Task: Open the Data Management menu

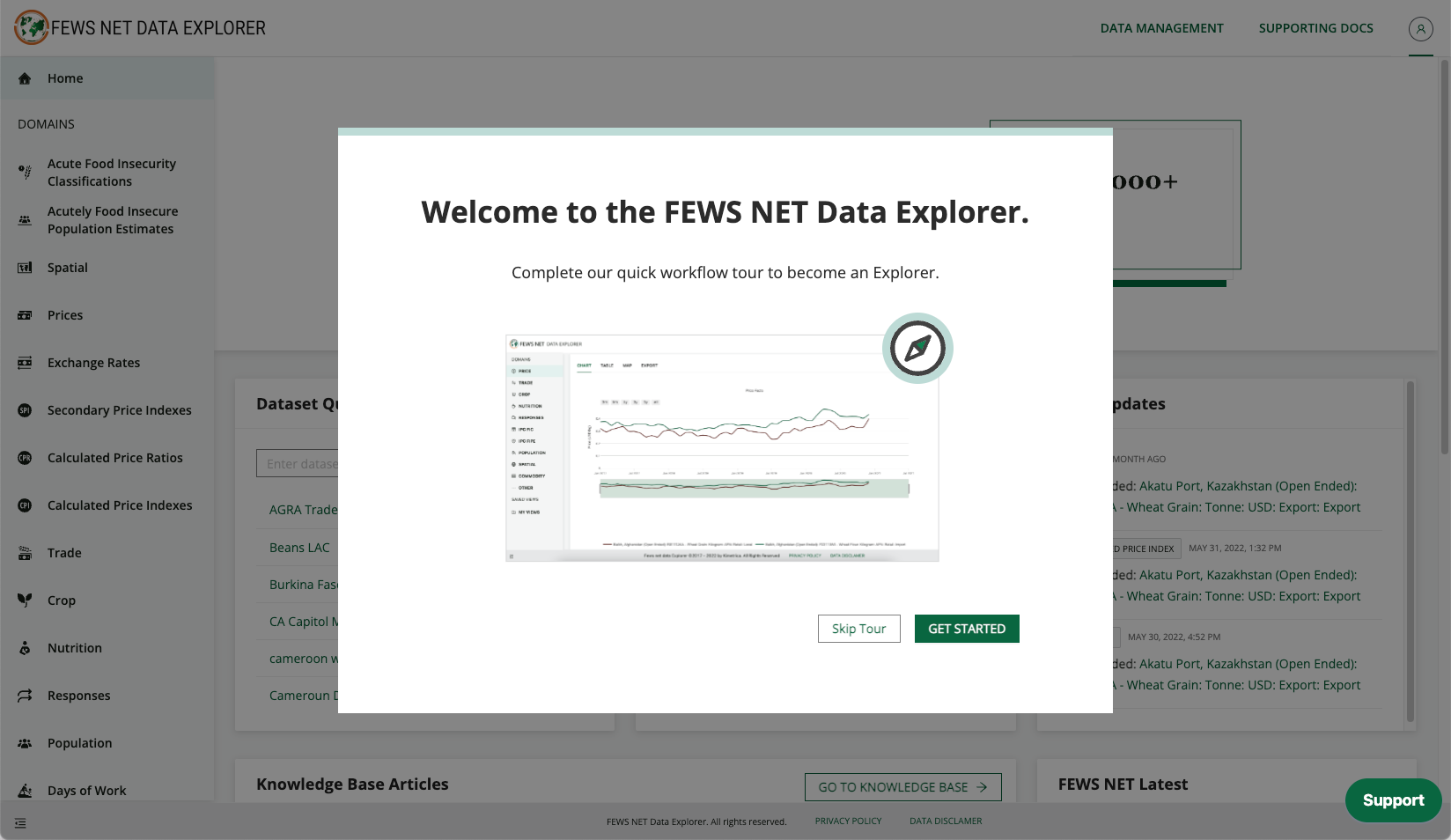Action: (x=1161, y=28)
